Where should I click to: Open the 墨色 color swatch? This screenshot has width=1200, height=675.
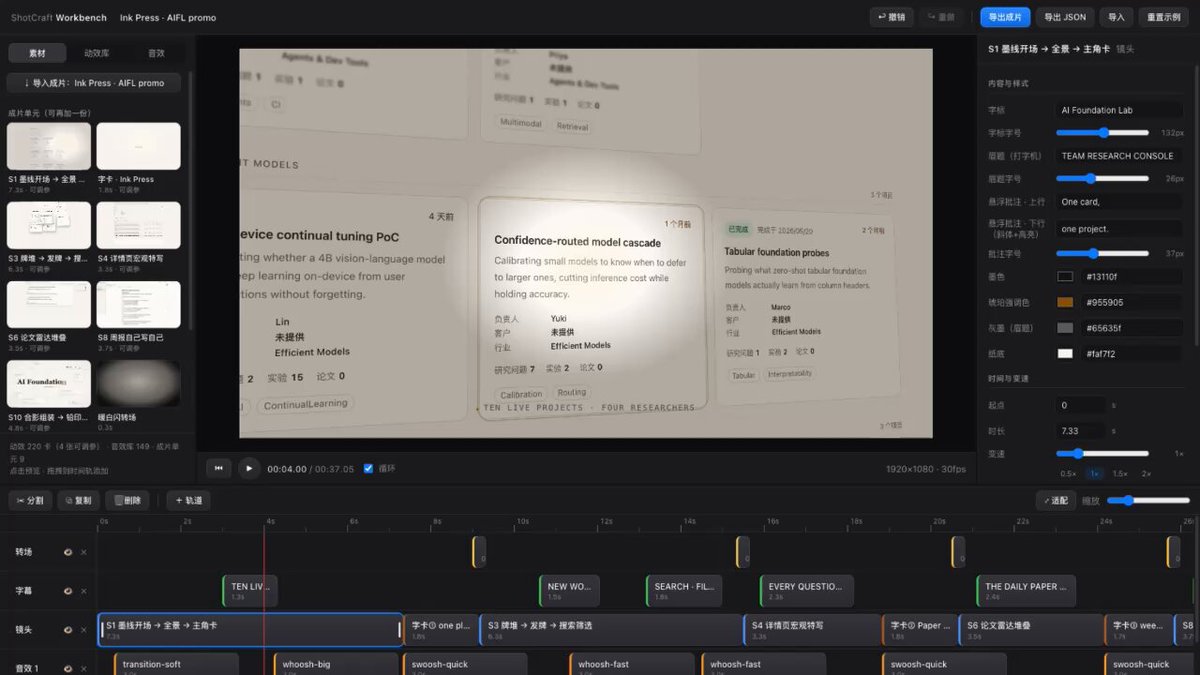tap(1066, 276)
